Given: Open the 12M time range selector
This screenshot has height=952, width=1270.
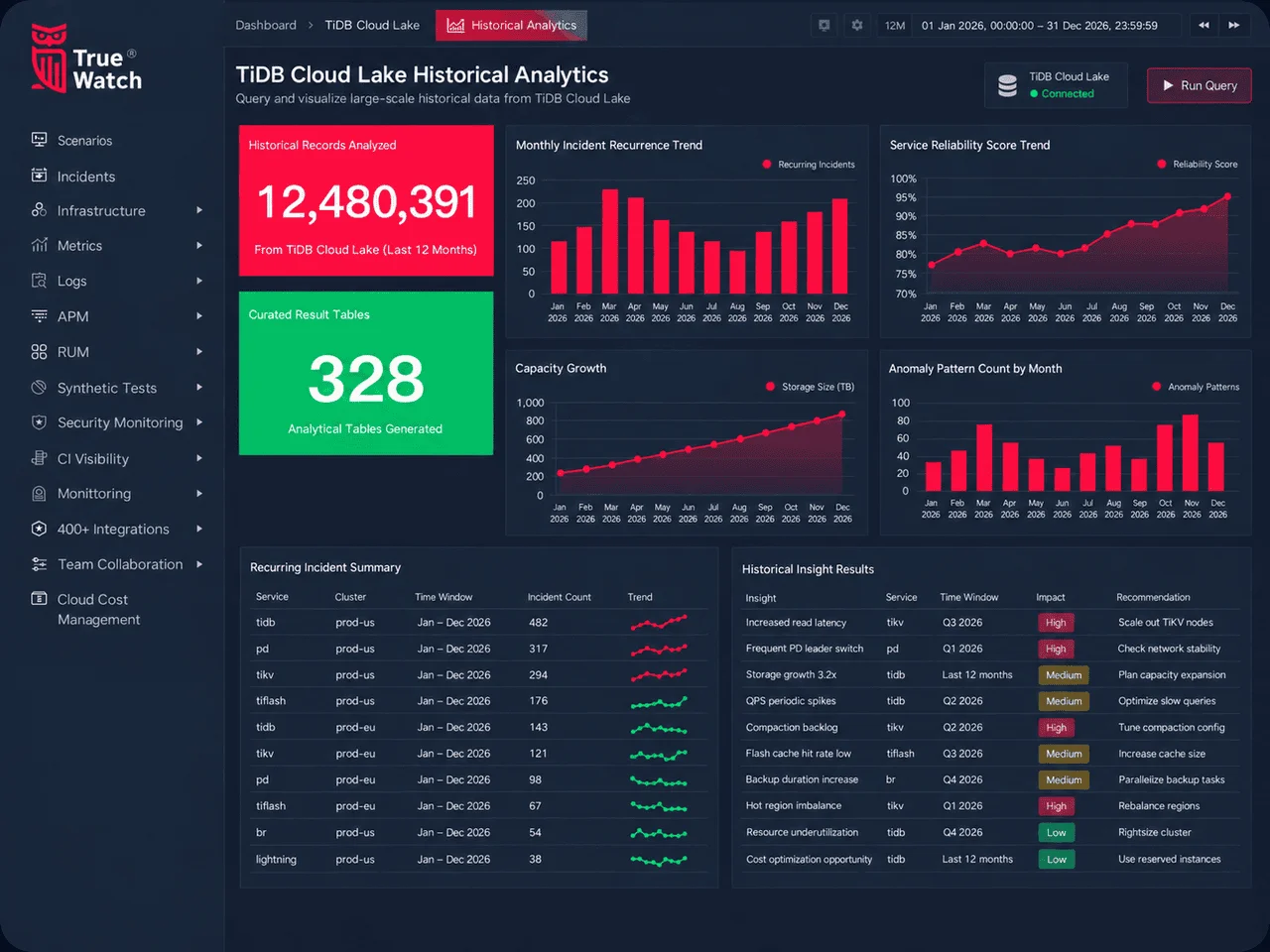Looking at the screenshot, I should tap(895, 26).
